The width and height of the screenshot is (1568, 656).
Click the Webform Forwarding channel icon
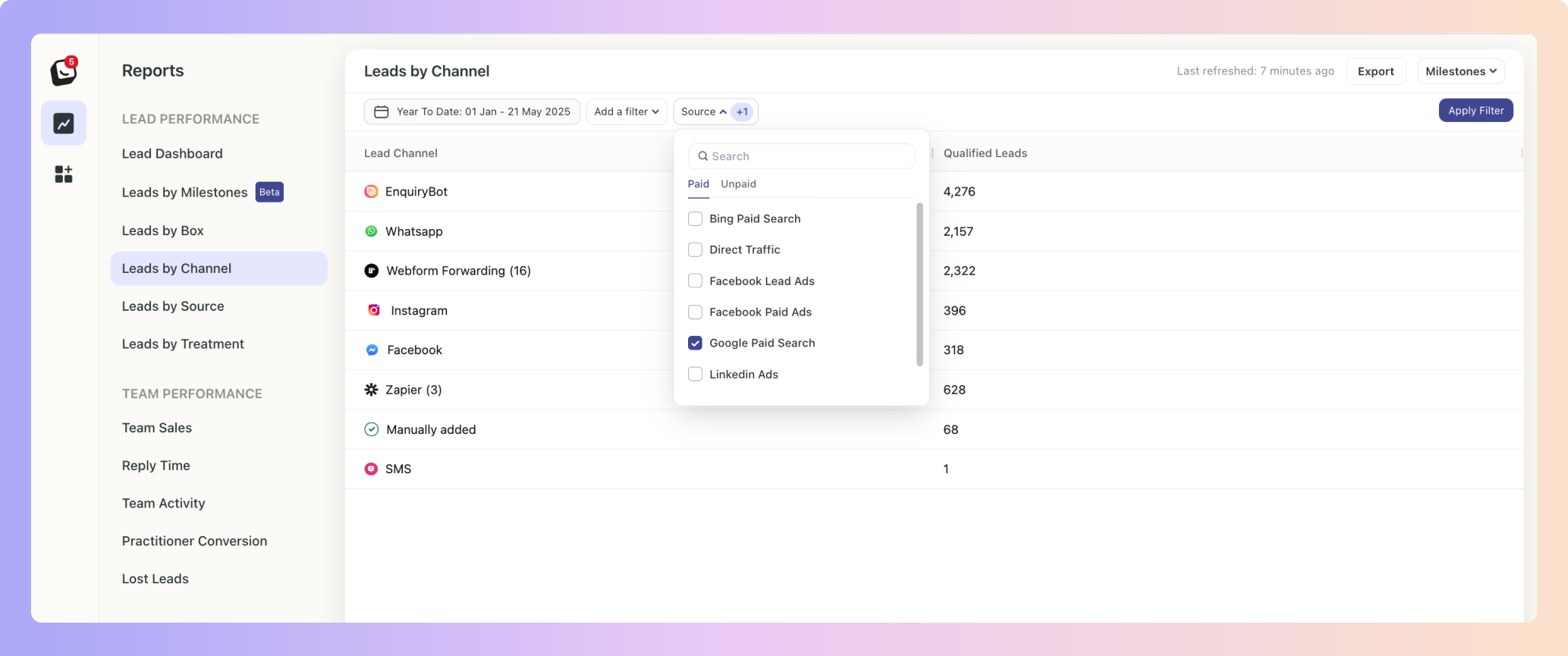click(371, 271)
